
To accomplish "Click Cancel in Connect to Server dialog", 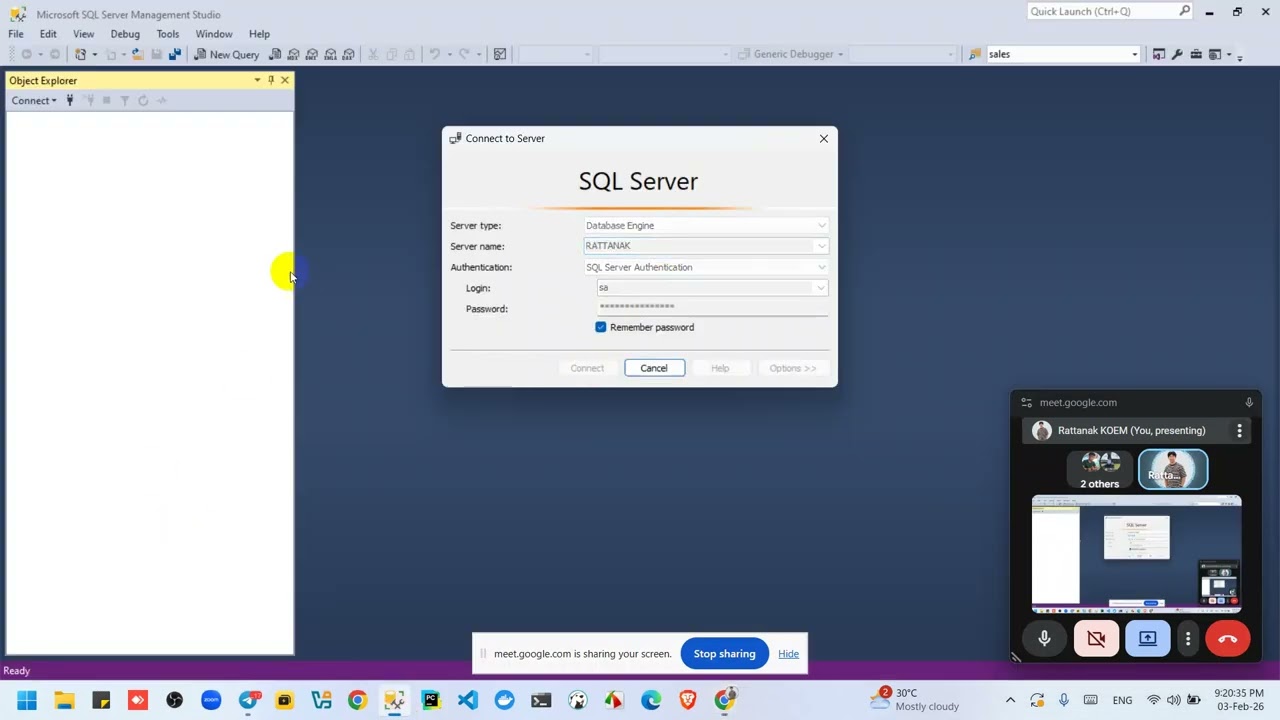I will pyautogui.click(x=654, y=368).
